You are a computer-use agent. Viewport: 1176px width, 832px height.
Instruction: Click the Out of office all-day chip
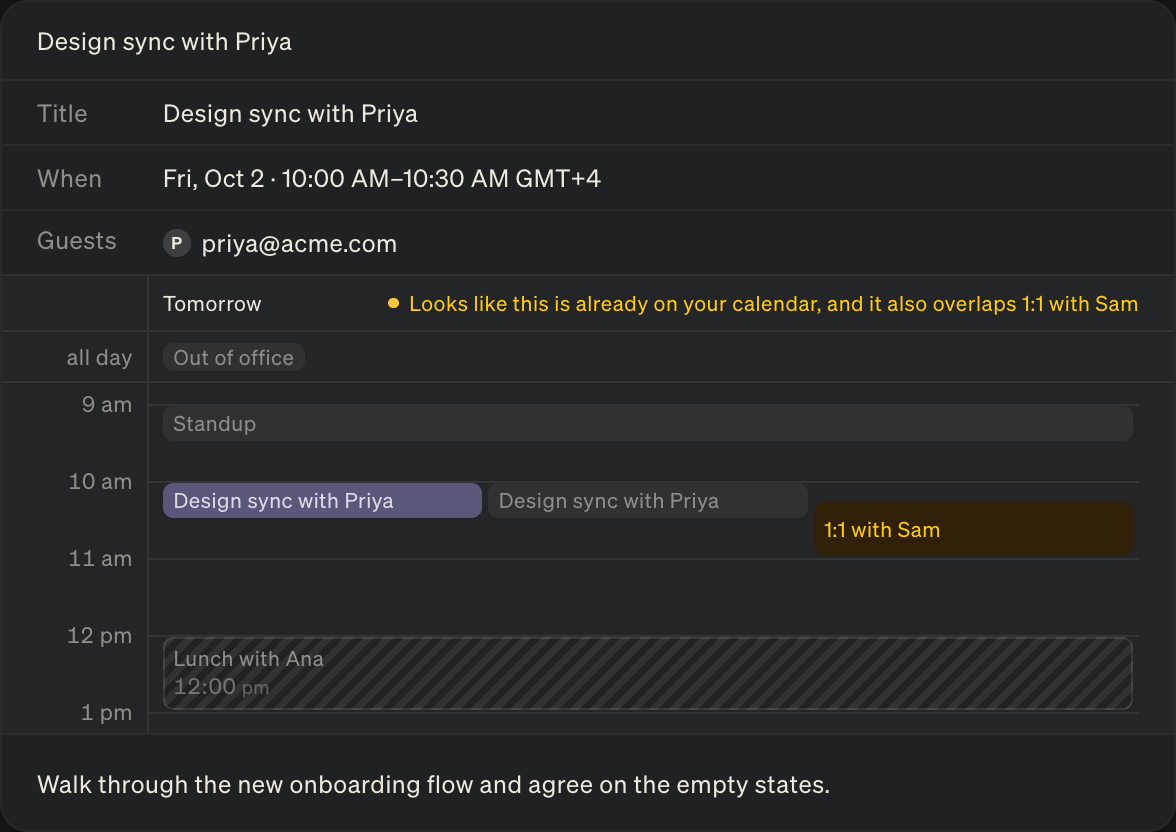(x=234, y=357)
